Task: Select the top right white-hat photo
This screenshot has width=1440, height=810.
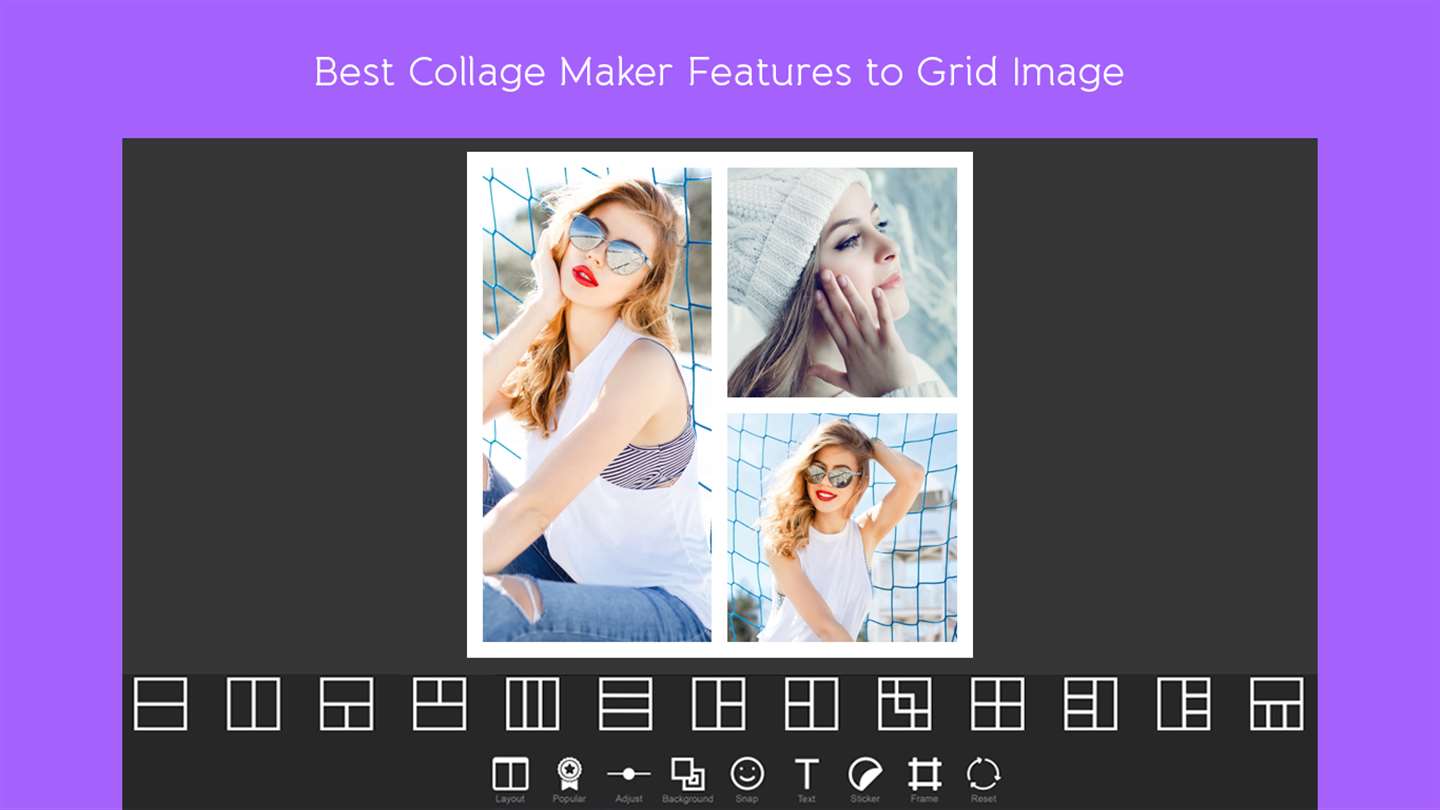Action: [x=842, y=282]
